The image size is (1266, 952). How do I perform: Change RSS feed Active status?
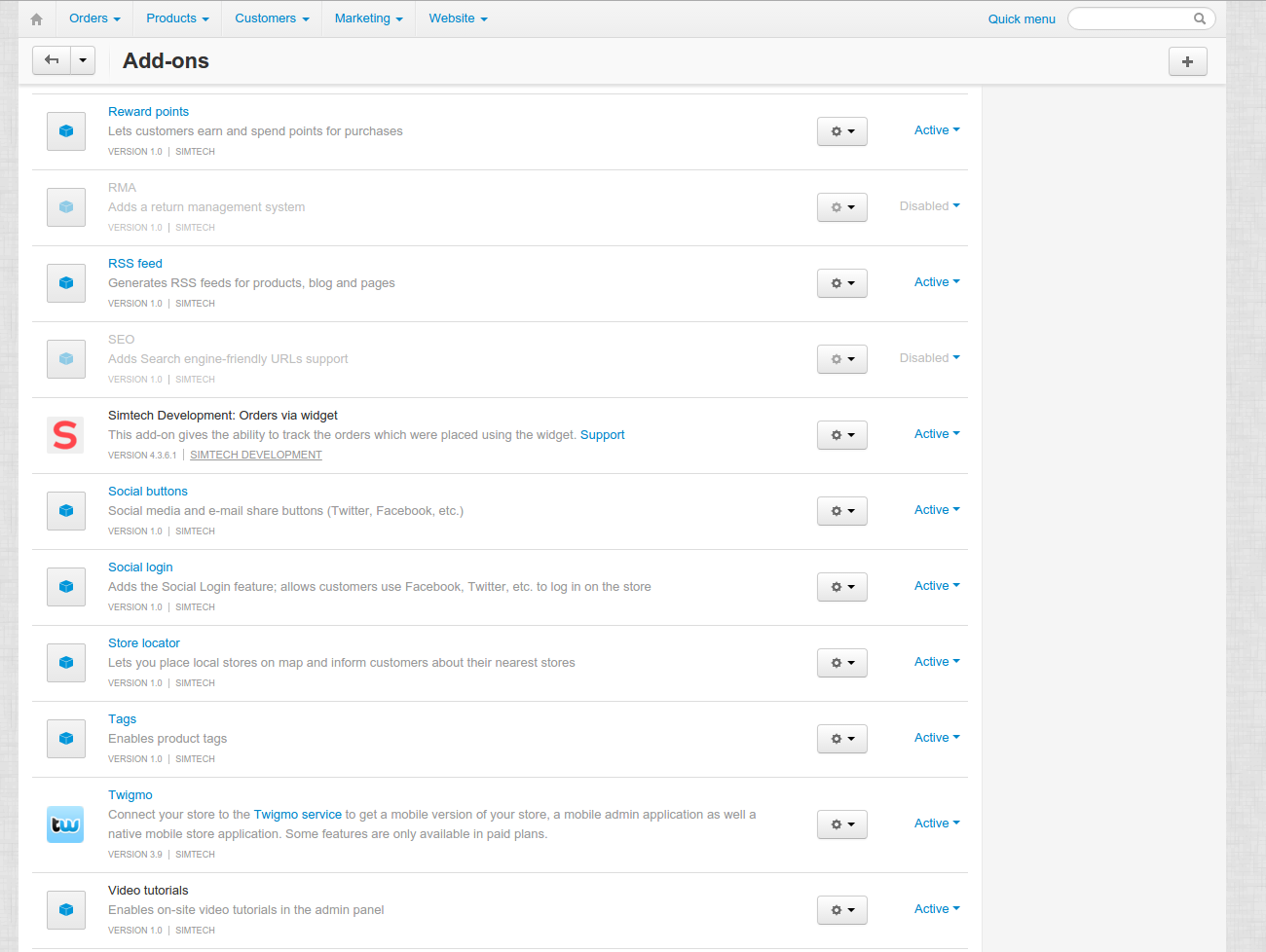click(x=937, y=282)
